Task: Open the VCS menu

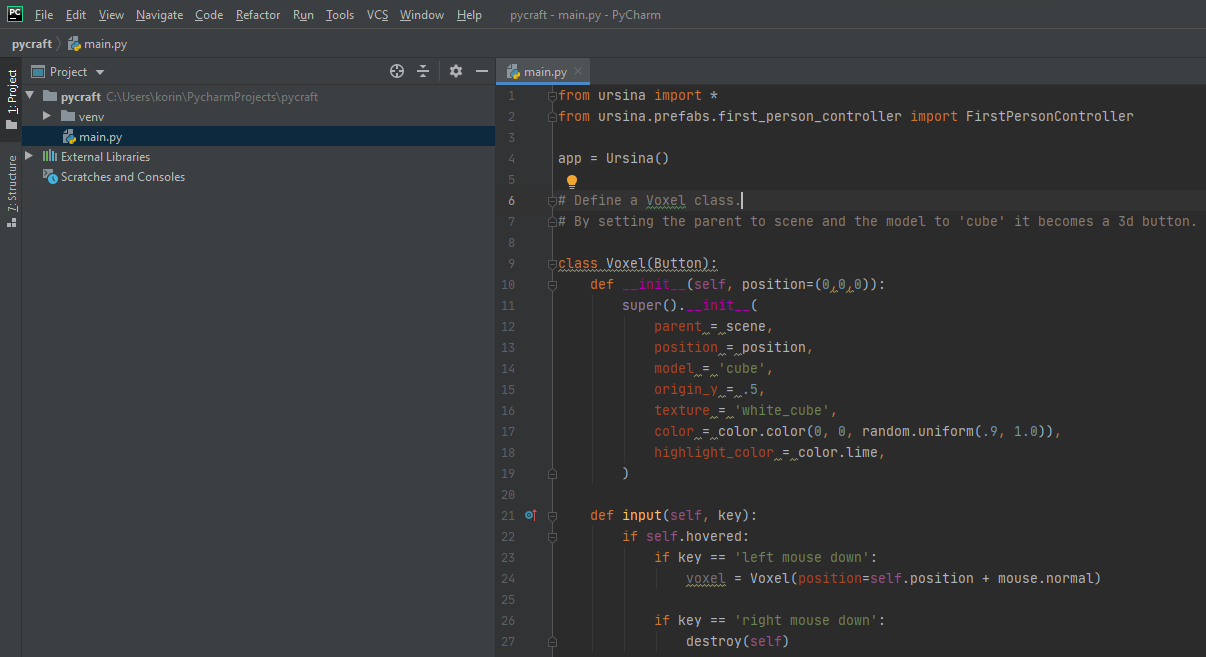Action: pos(377,15)
